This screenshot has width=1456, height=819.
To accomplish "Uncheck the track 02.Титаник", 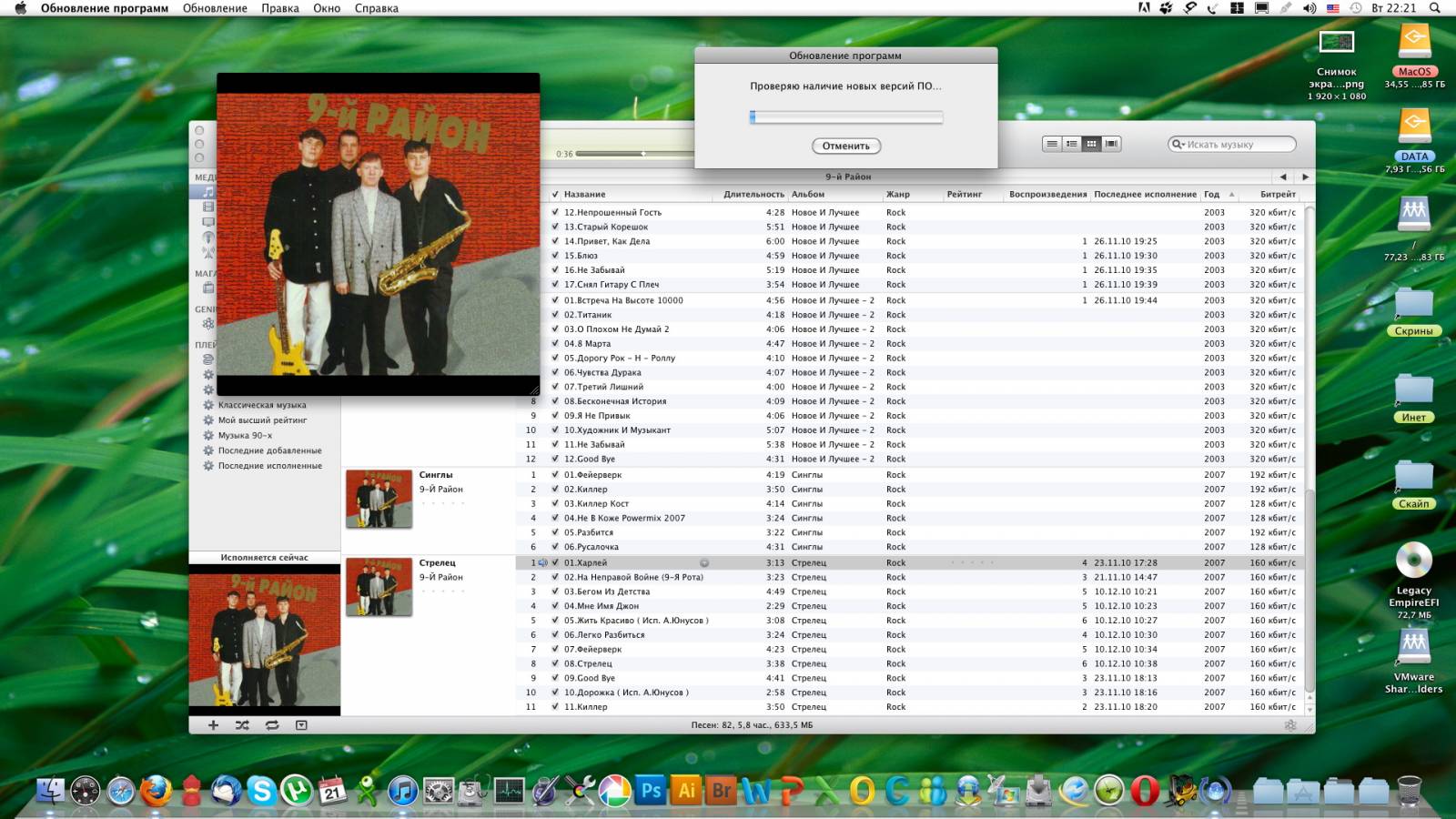I will (x=555, y=315).
